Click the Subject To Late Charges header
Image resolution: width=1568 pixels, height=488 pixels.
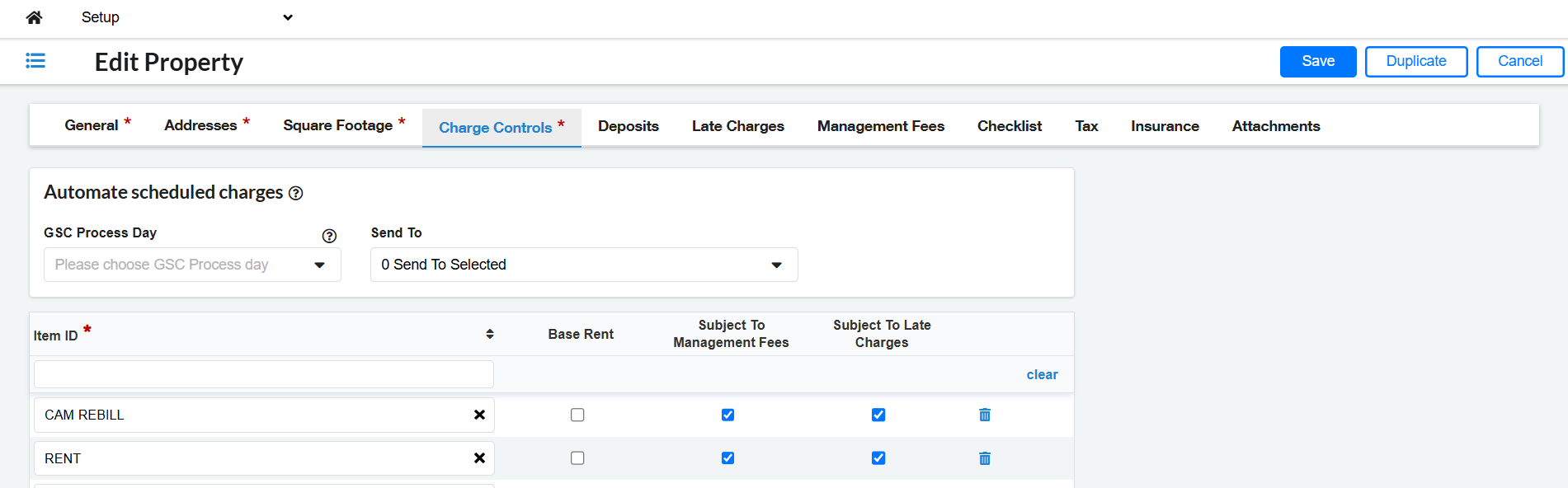(882, 334)
